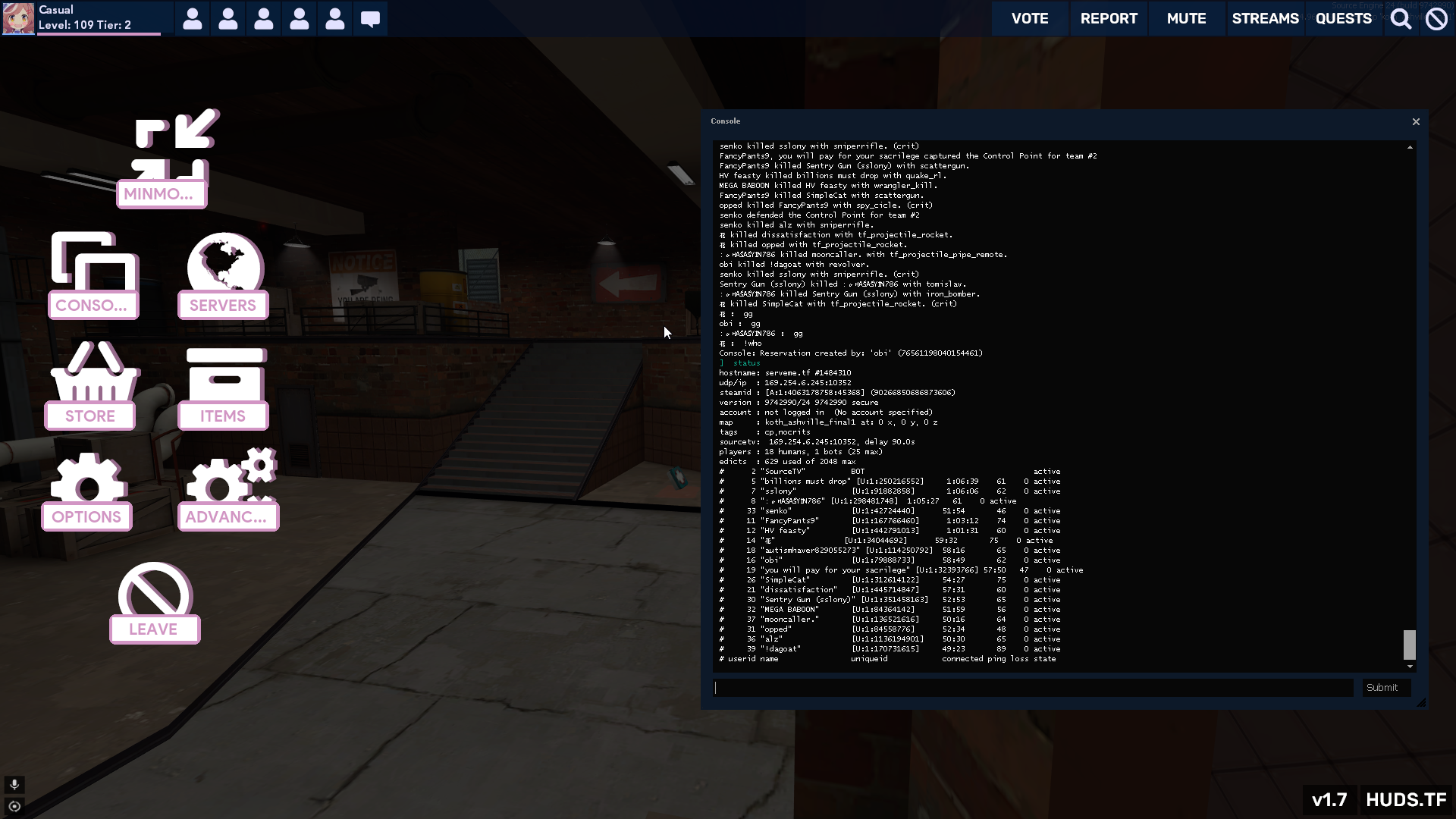
Task: Click the Minmode arrows icon
Action: coord(174,146)
